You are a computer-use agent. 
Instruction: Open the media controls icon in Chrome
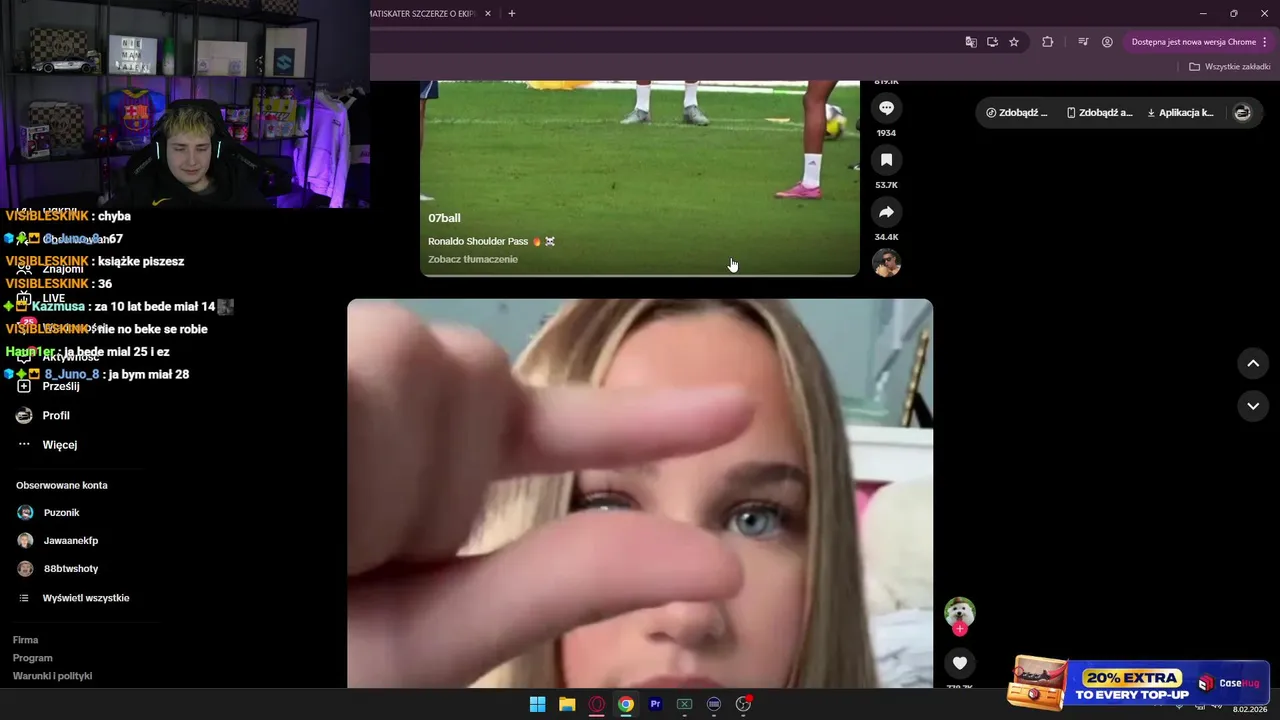click(1083, 42)
